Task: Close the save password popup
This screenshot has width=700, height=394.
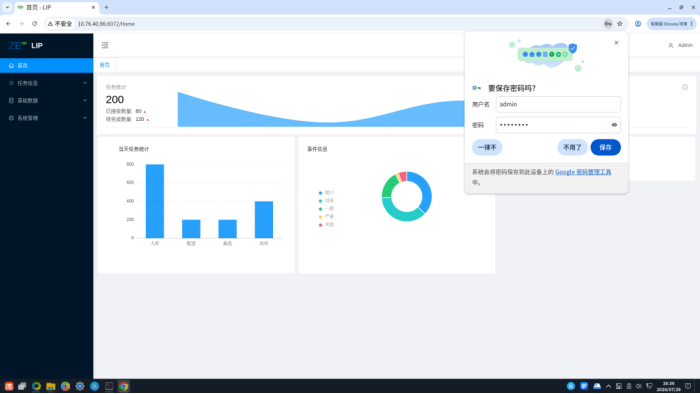Action: pos(617,43)
